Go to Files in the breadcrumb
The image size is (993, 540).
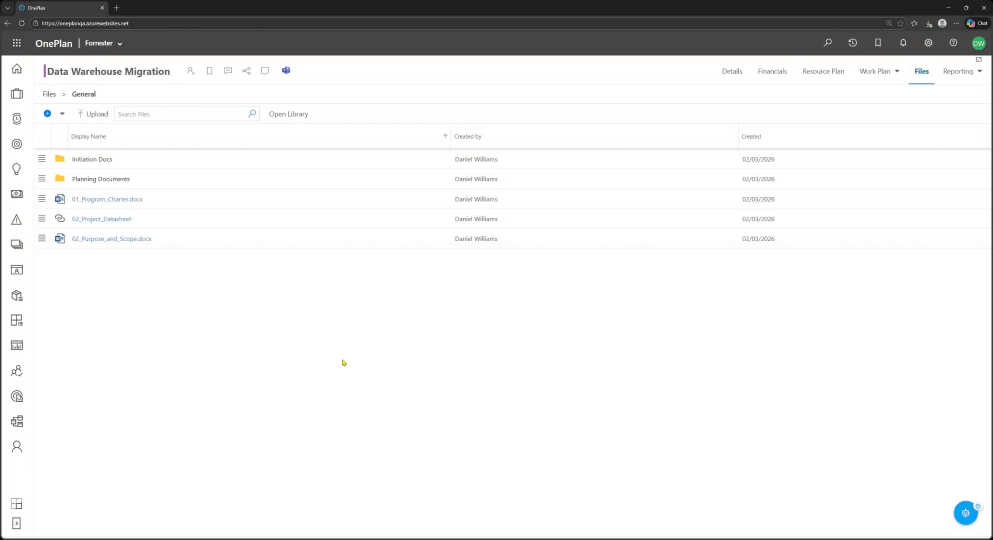(x=49, y=94)
